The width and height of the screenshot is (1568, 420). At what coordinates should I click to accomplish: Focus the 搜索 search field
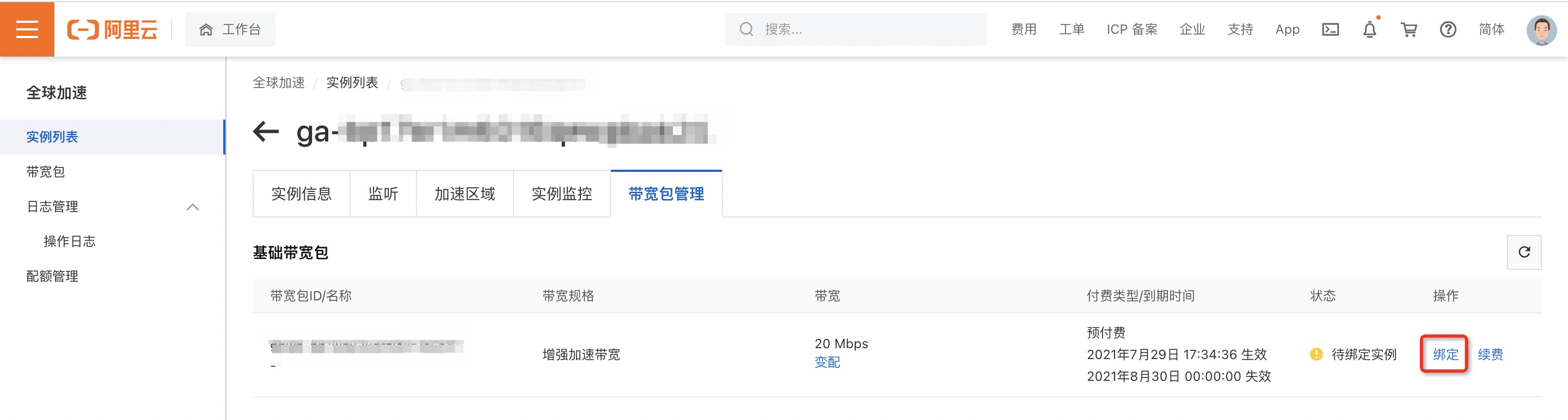[x=855, y=29]
